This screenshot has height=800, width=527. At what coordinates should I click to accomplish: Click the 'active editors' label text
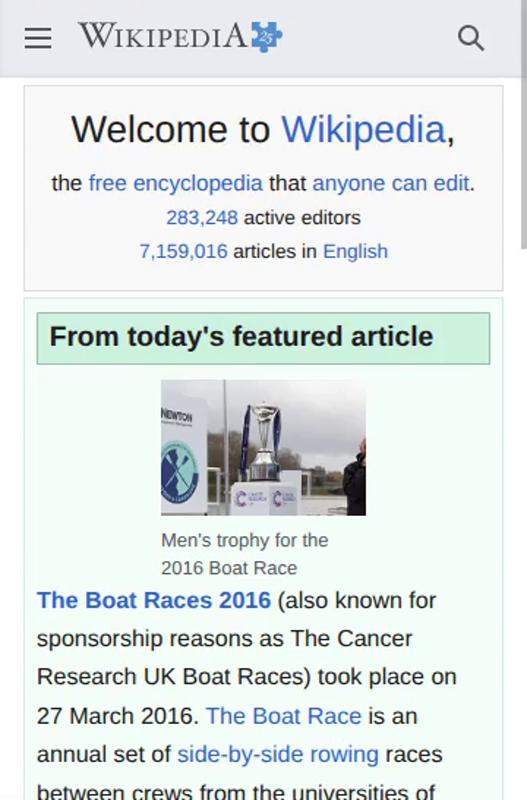pyautogui.click(x=303, y=218)
